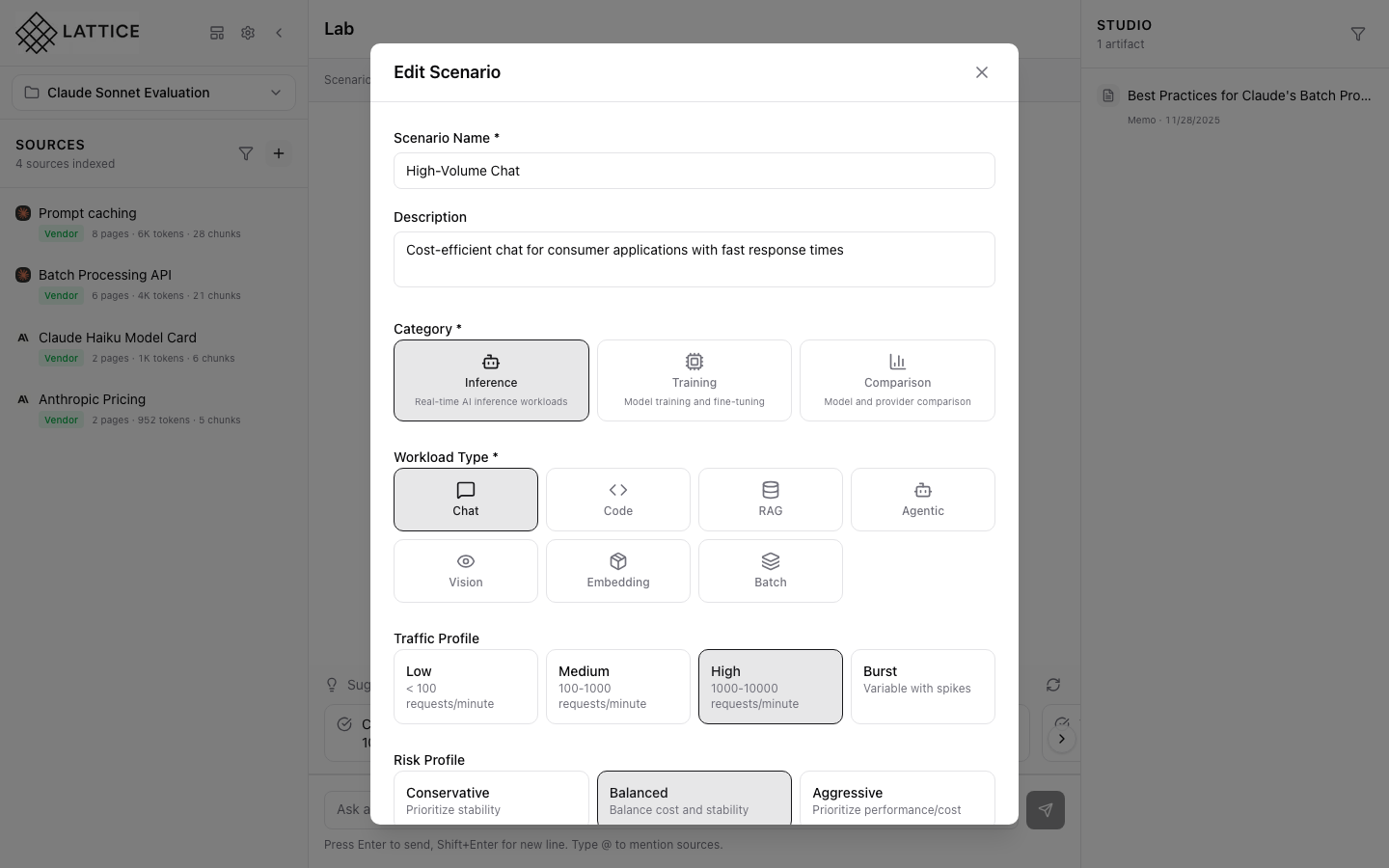
Task: Click the paper plane send icon
Action: [1046, 810]
